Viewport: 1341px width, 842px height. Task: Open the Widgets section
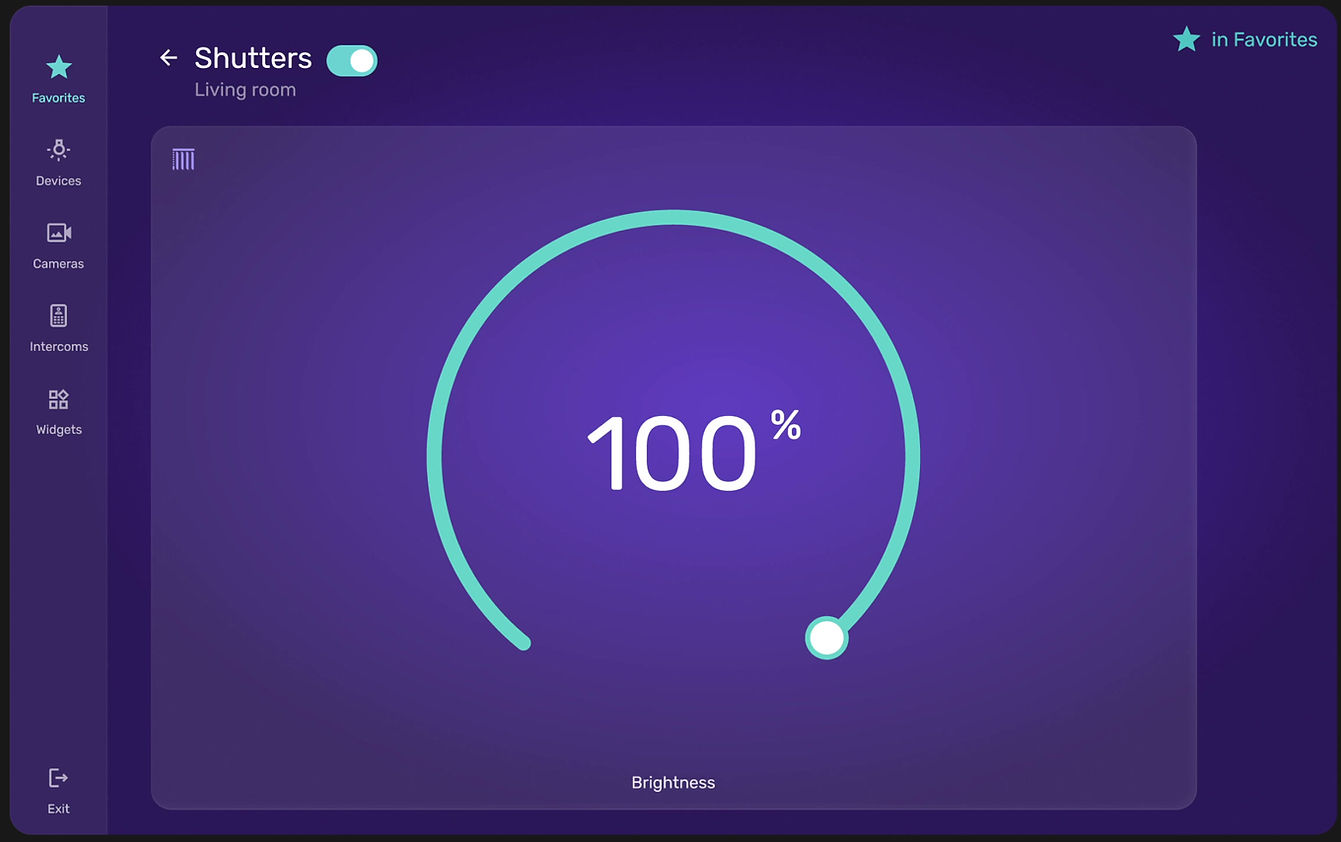coord(58,412)
